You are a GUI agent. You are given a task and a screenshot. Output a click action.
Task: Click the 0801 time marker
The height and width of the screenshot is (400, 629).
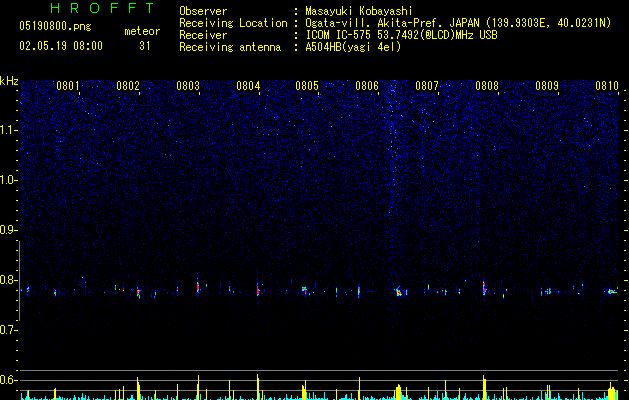click(x=68, y=86)
